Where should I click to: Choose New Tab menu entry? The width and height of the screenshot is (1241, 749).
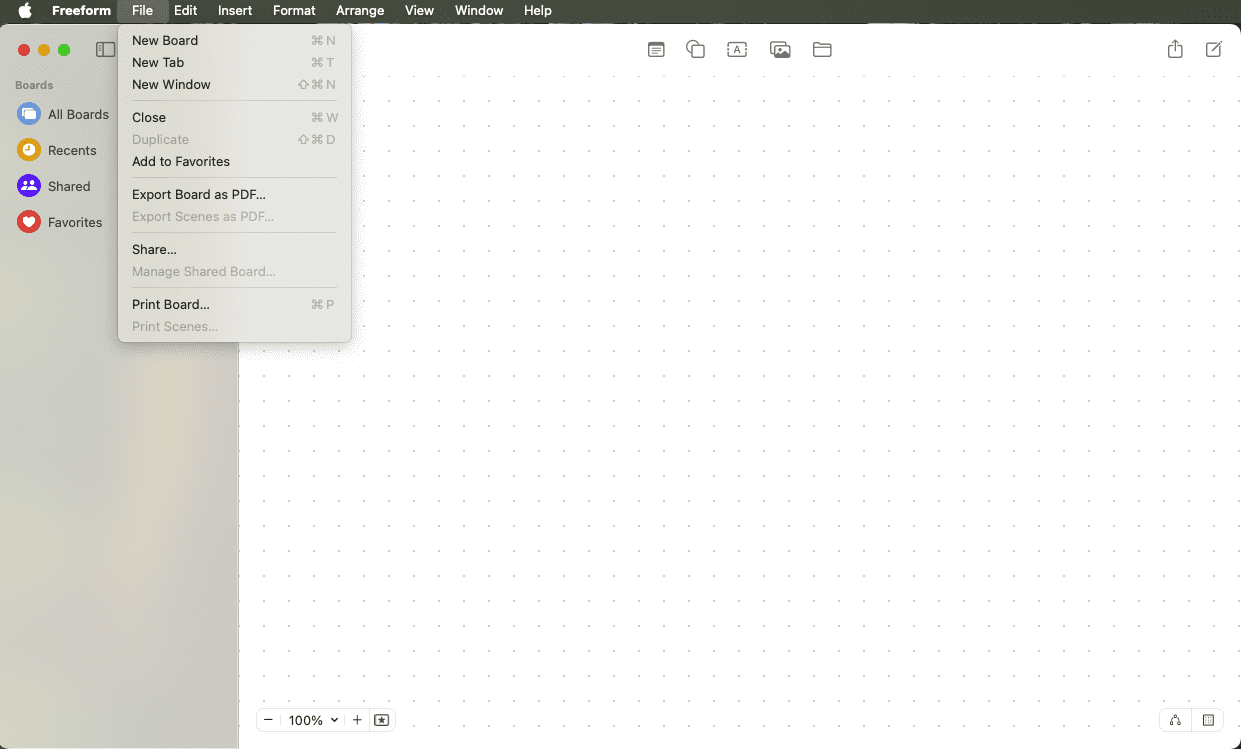[234, 62]
